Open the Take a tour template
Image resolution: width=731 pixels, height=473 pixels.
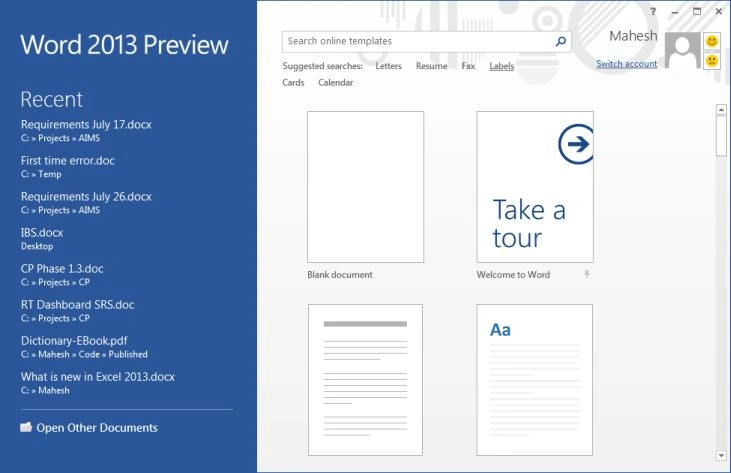pos(535,187)
